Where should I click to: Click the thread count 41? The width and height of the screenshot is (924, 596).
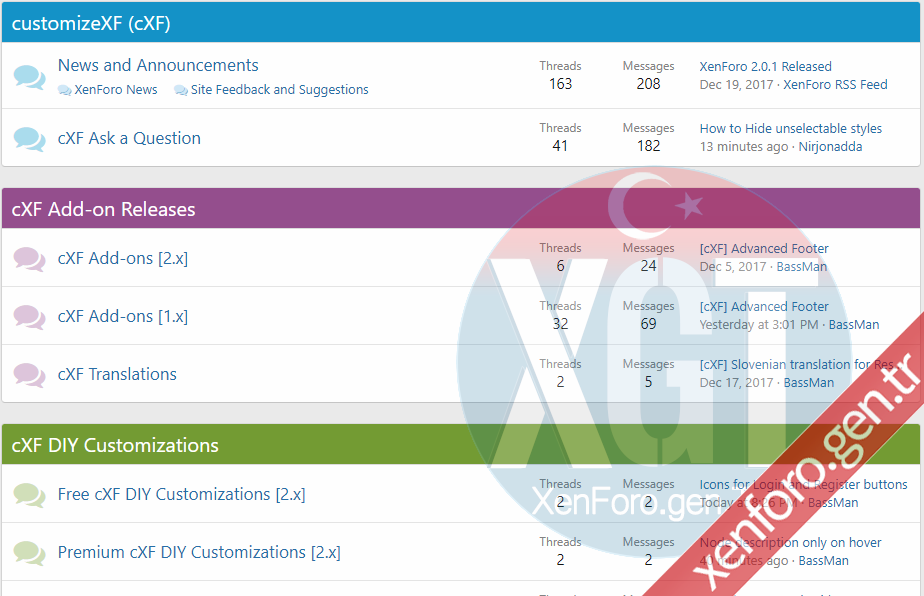coord(560,146)
